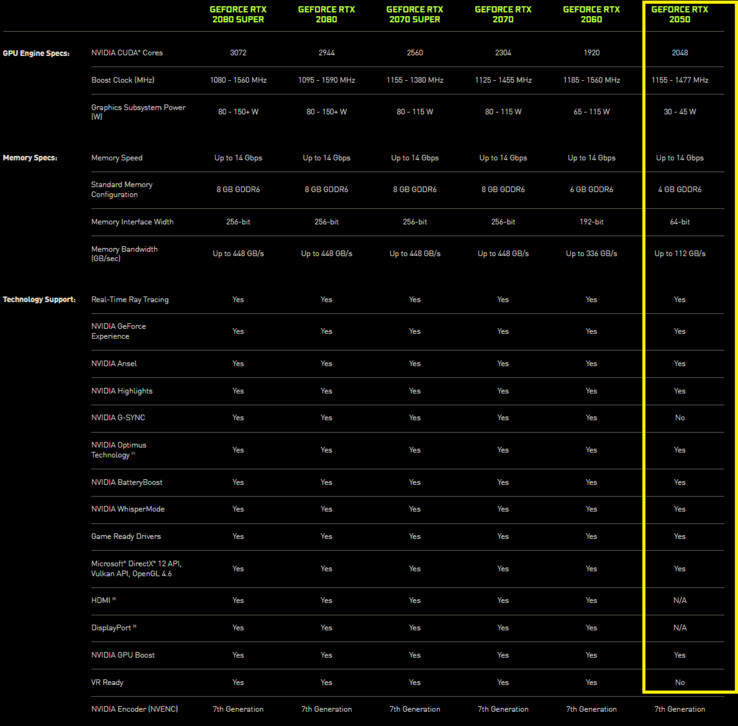Click the NVIDIA Encoder (NVENC) row label
Screen dimensions: 738x726
tap(135, 709)
